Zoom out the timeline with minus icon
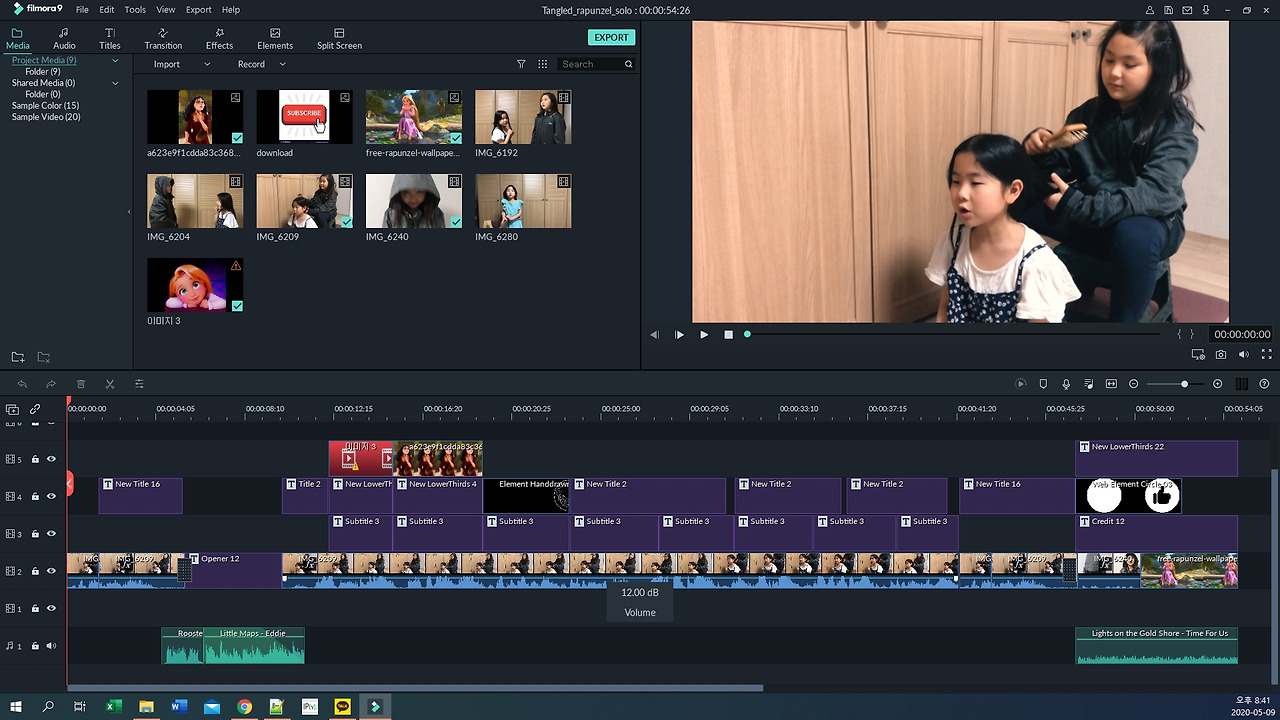 click(1133, 384)
